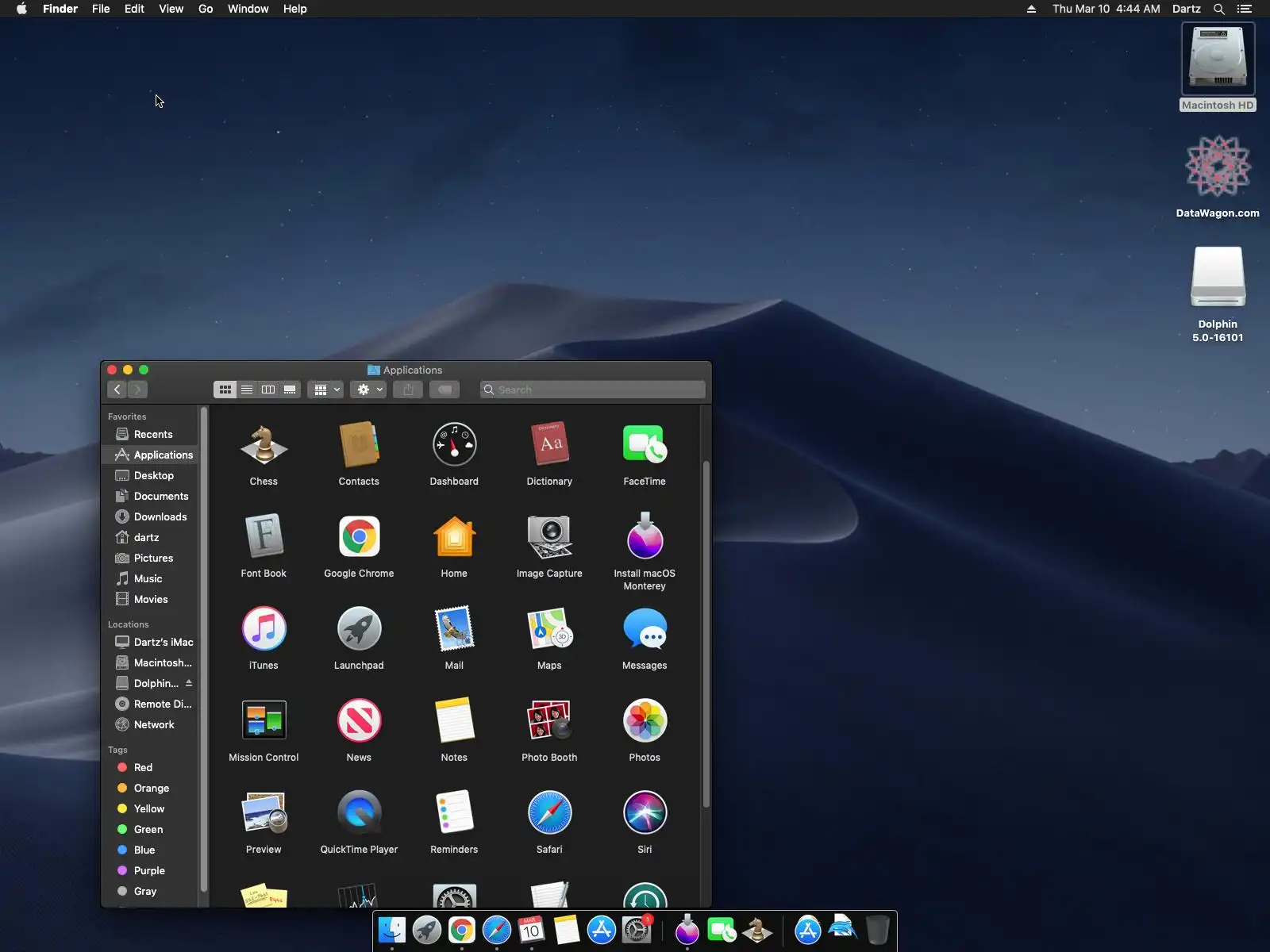Open System Preferences from the Dock
The width and height of the screenshot is (1270, 952).
point(636,930)
